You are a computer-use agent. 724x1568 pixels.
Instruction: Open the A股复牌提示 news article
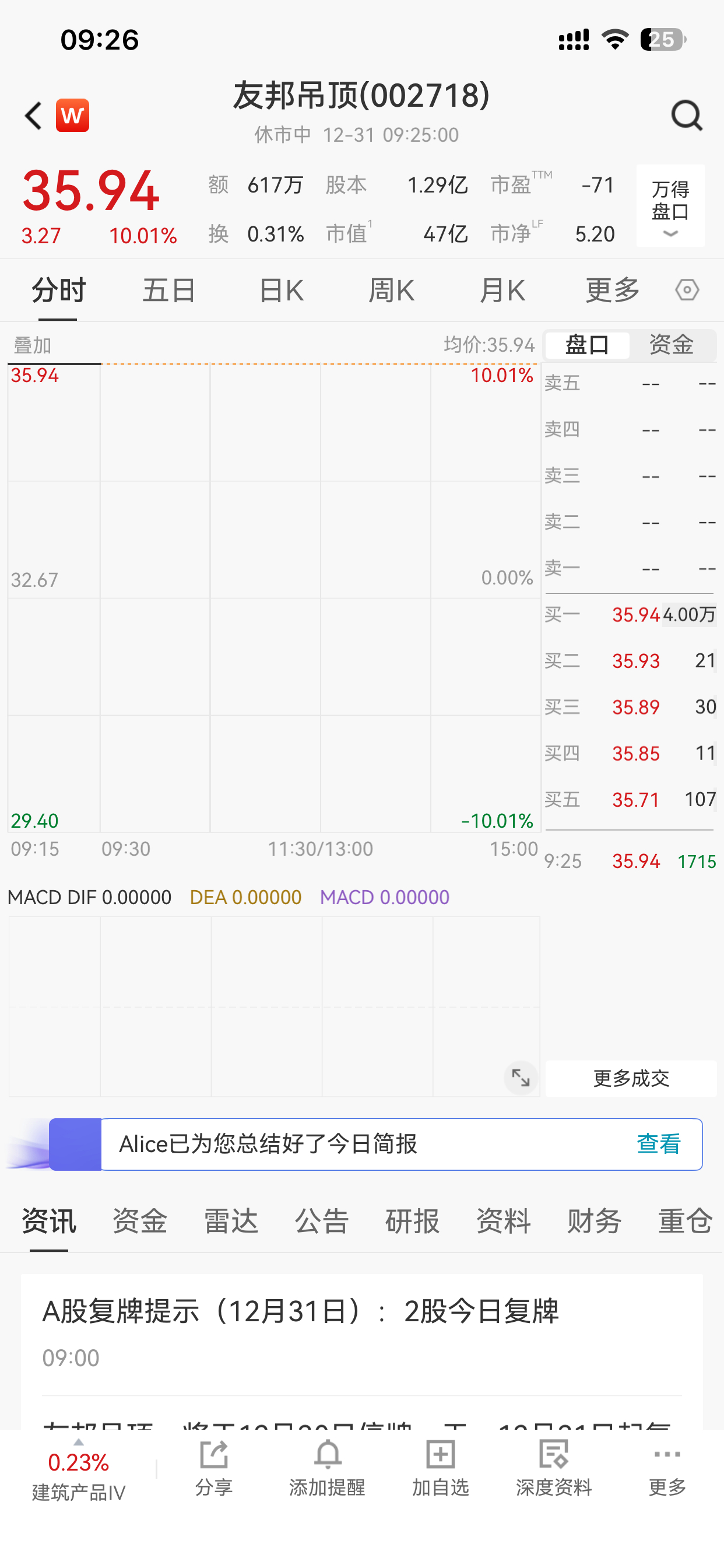(301, 1312)
